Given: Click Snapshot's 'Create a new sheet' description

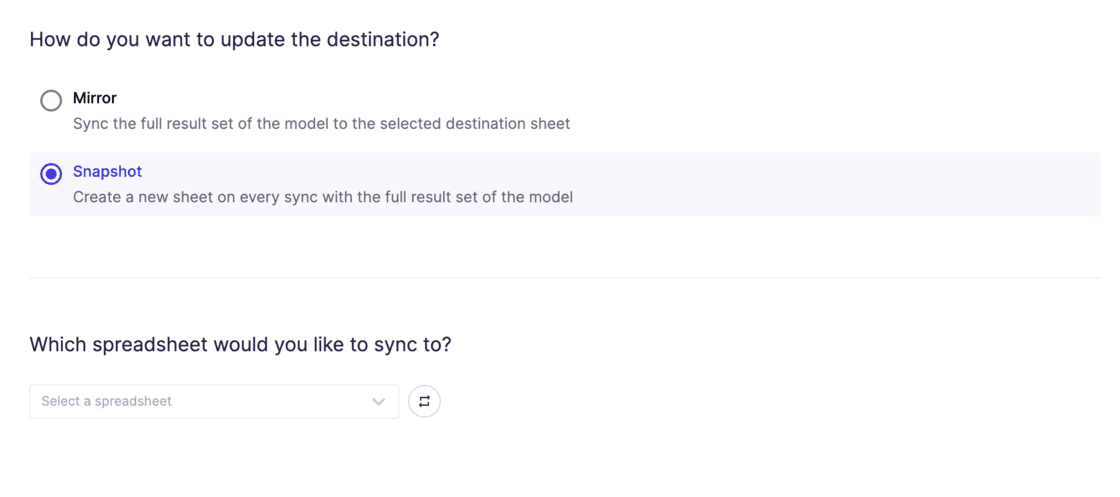Looking at the screenshot, I should click(322, 197).
